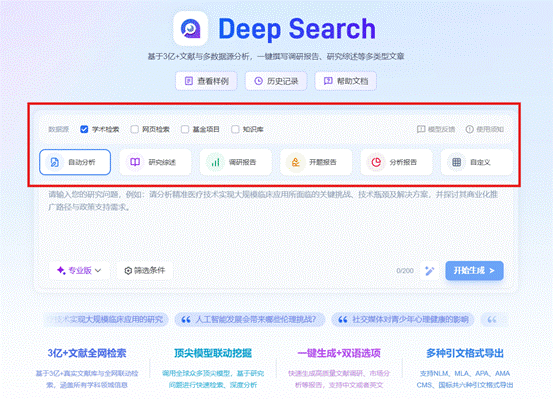Click the 顶尖模型联动挖掘 heading
This screenshot has height=399, width=553.
[213, 353]
